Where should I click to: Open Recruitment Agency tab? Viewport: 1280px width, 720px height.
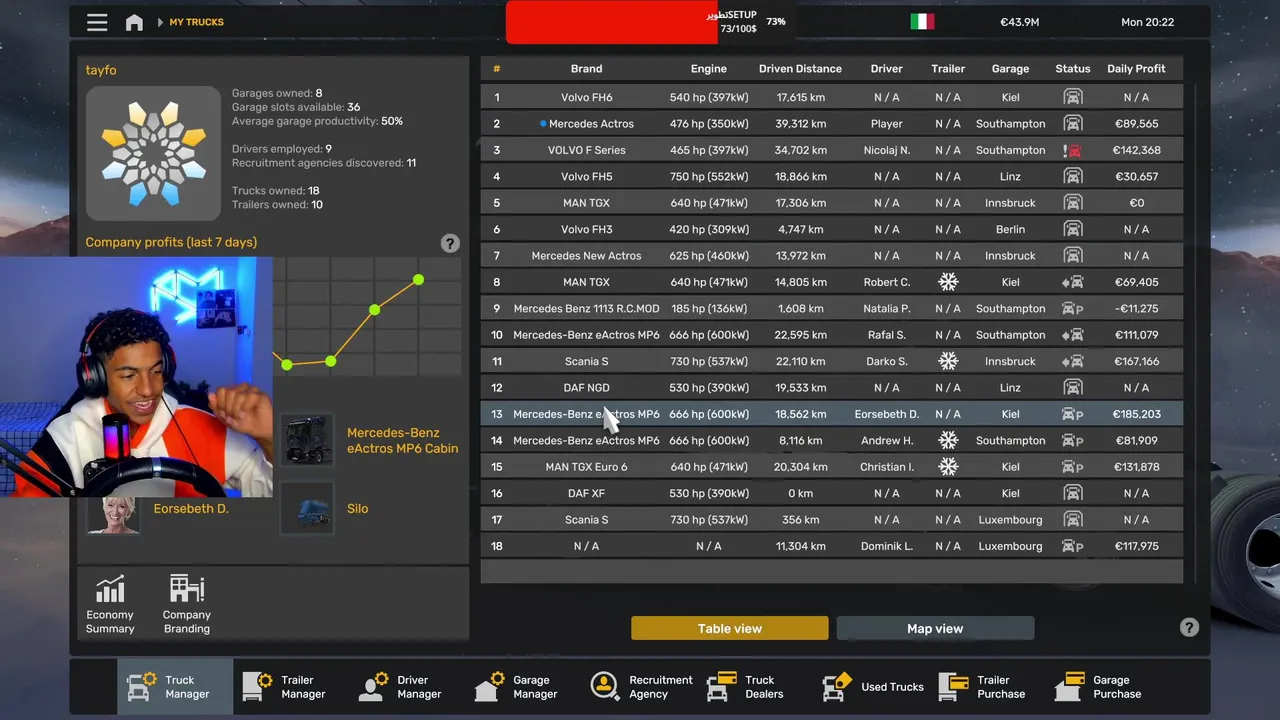641,686
